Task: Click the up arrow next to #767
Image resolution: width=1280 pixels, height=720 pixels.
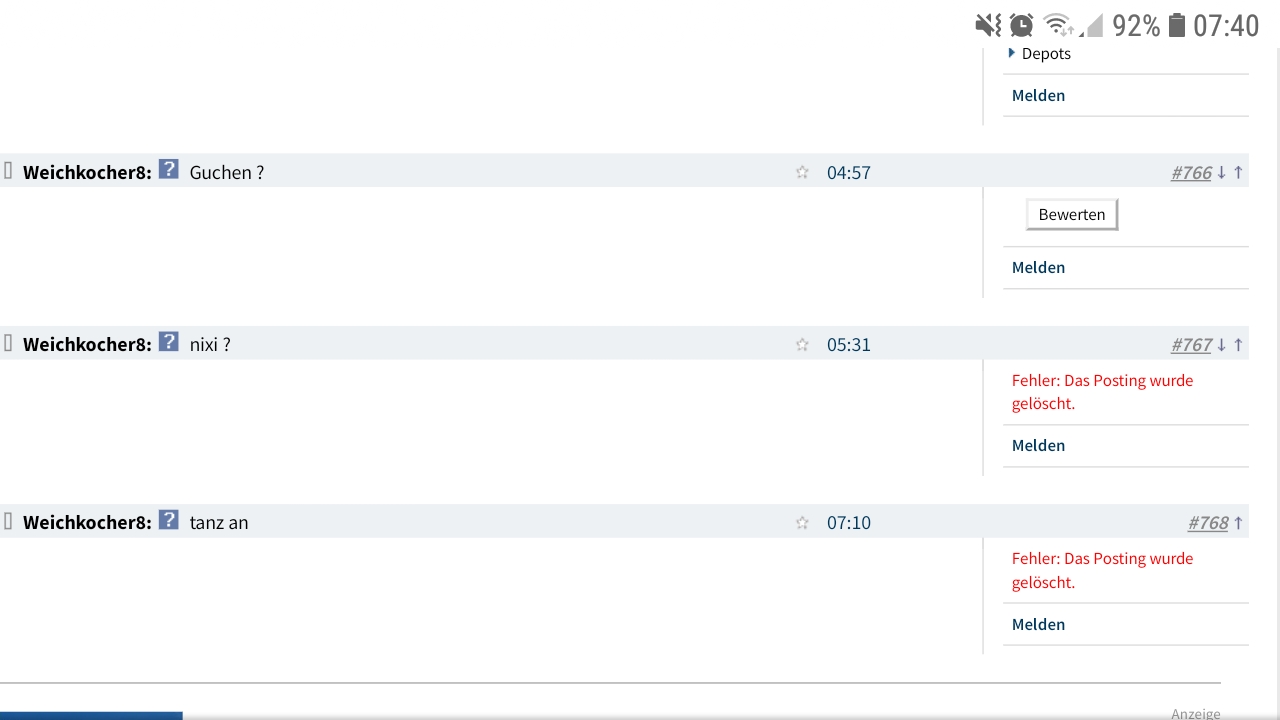Action: 1237,344
